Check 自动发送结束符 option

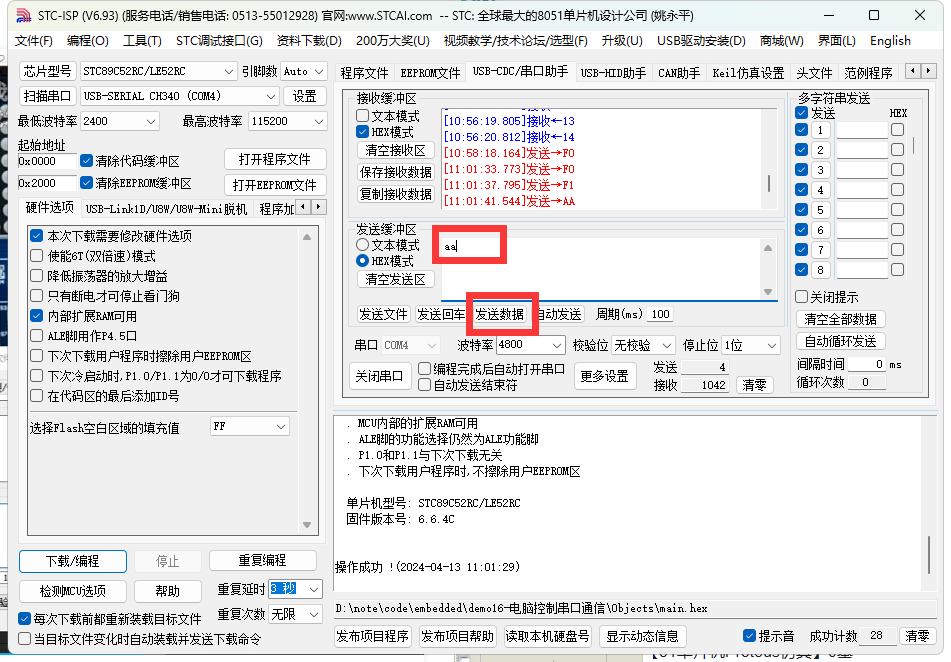tap(425, 385)
